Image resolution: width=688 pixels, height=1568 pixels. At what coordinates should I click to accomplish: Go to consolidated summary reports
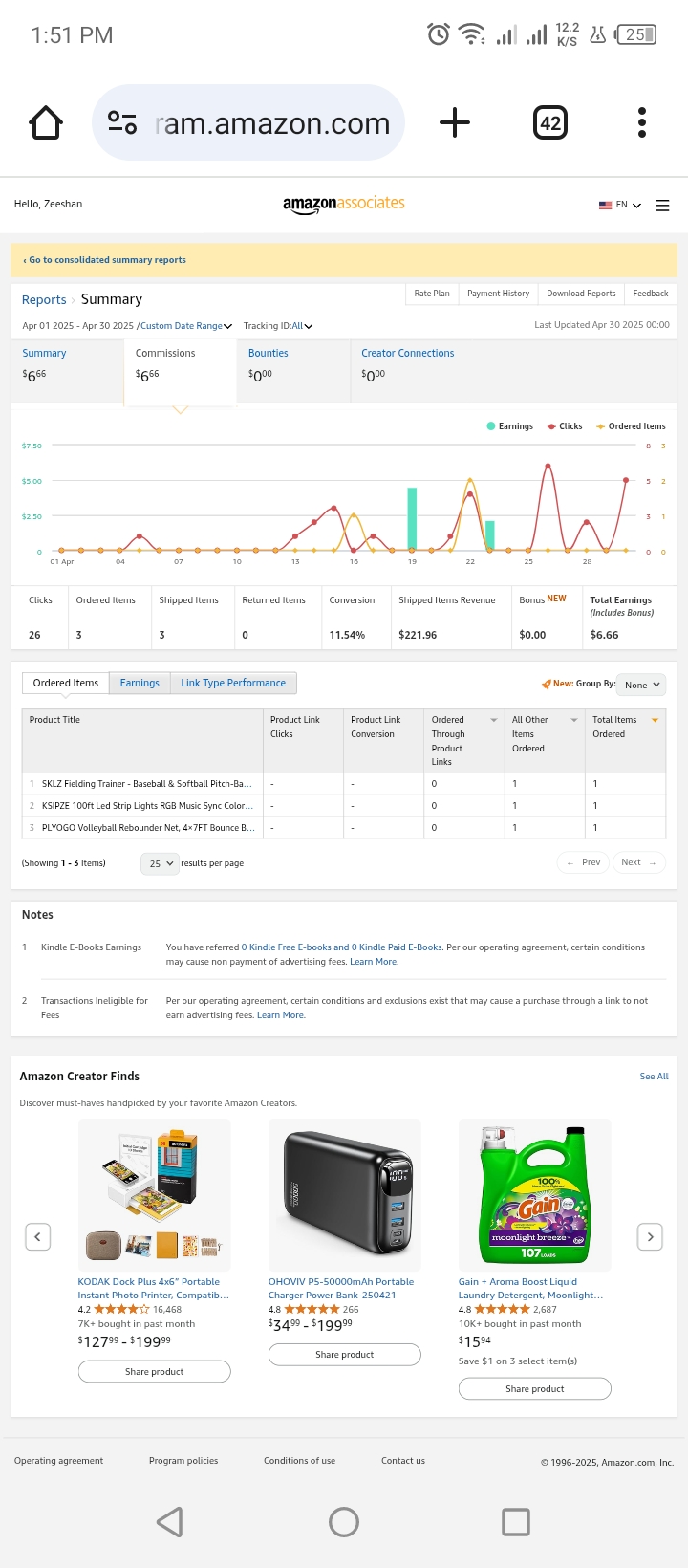pos(105,260)
